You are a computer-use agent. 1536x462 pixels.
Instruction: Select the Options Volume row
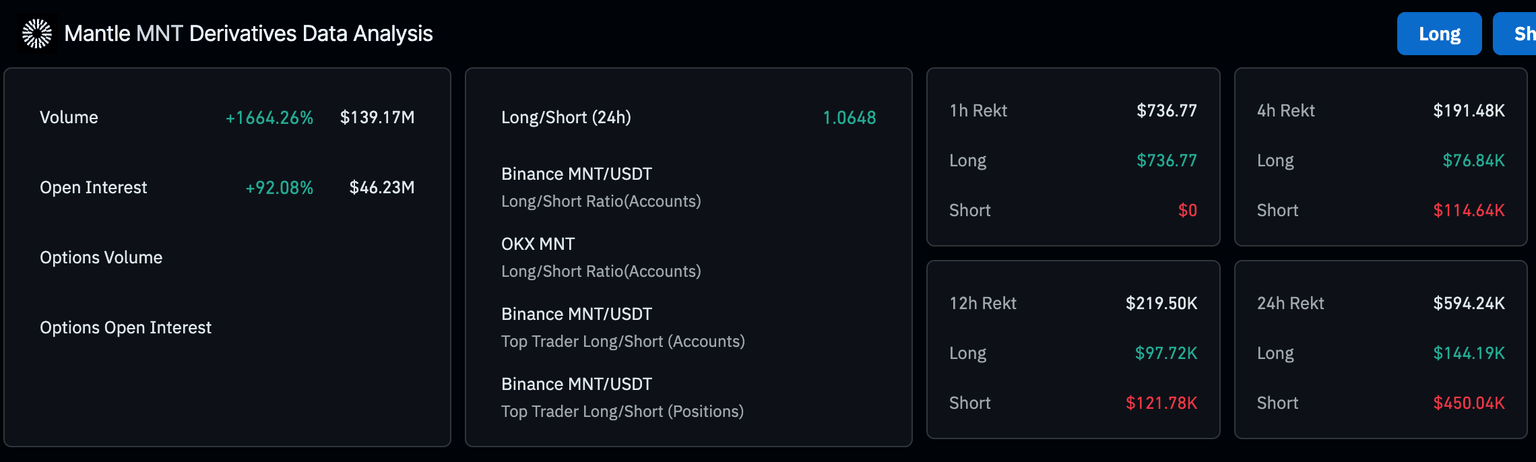click(x=101, y=258)
